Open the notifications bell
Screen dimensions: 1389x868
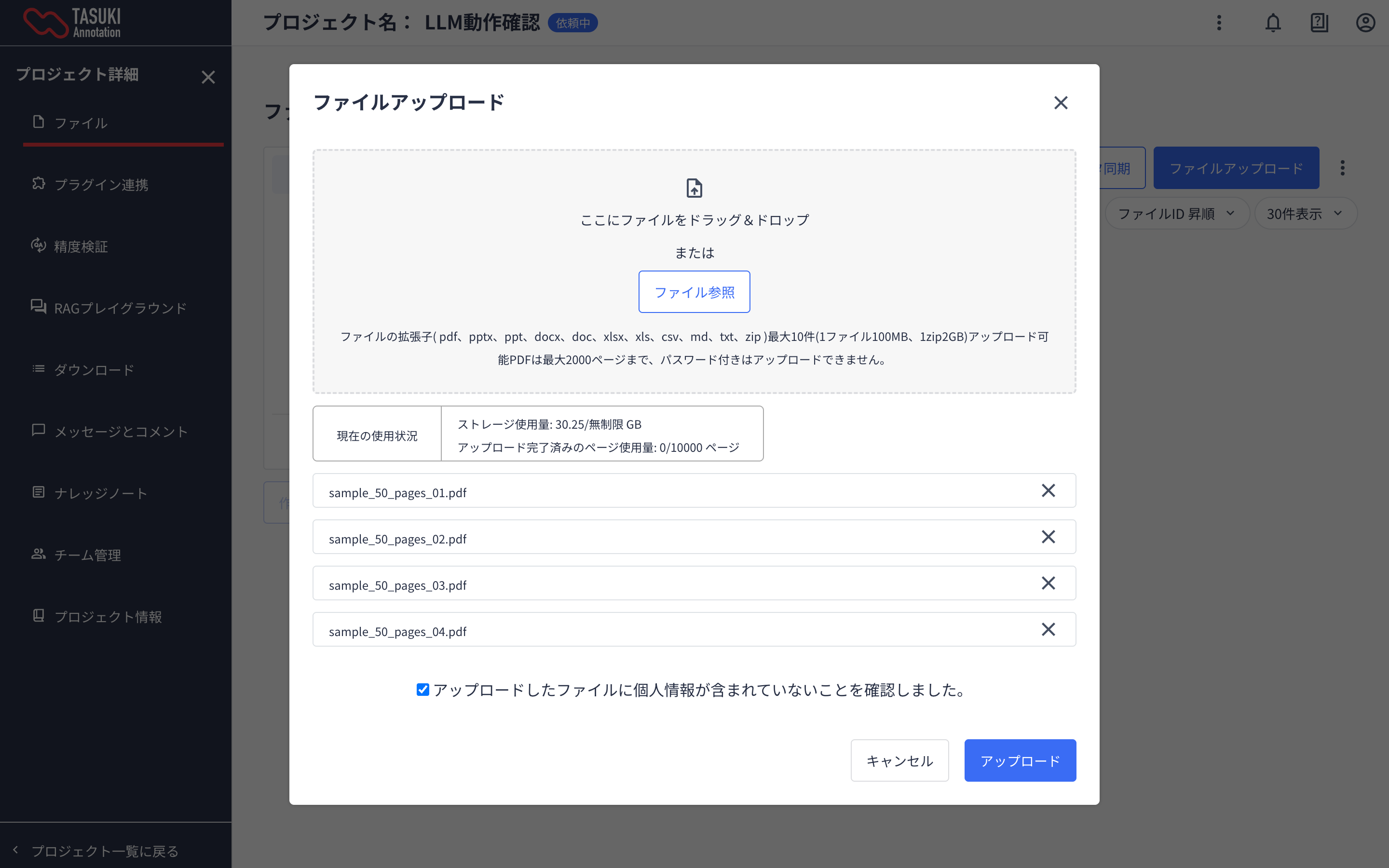pos(1273,23)
